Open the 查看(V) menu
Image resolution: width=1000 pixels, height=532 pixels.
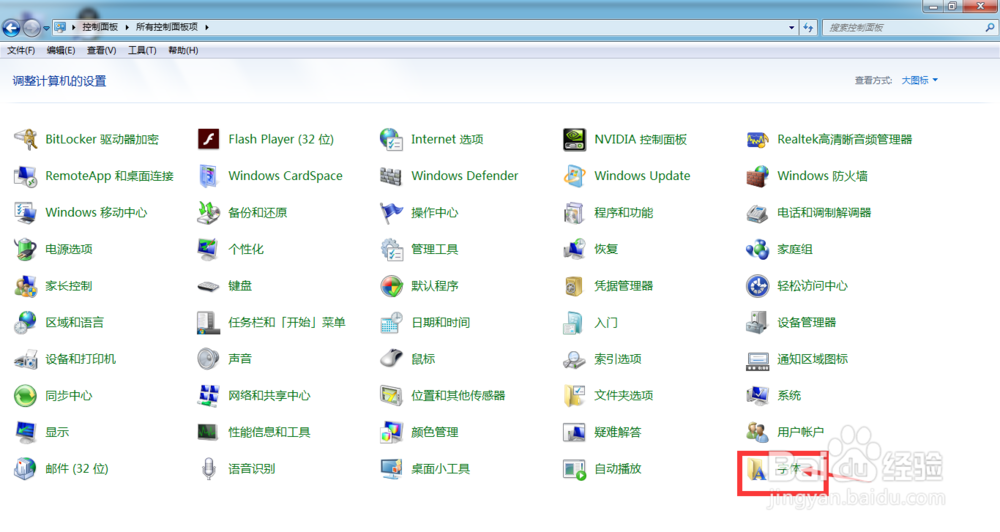tap(101, 50)
